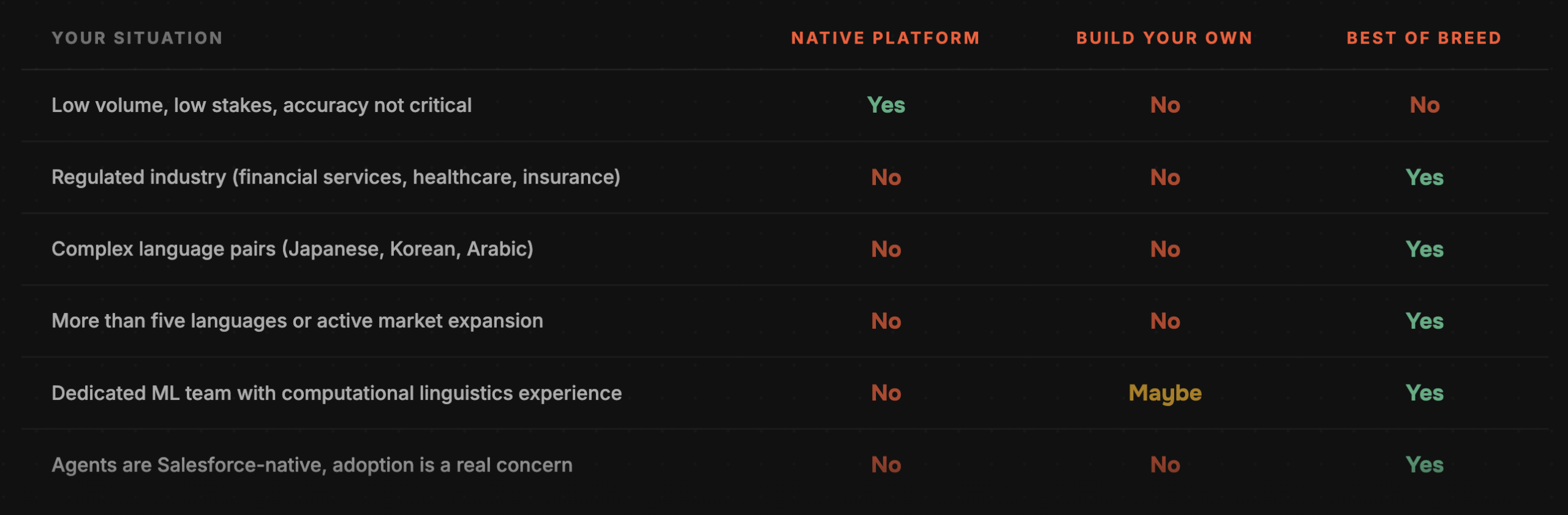The width and height of the screenshot is (1568, 515).
Task: Click the Best of Breed column header
Action: click(1424, 38)
